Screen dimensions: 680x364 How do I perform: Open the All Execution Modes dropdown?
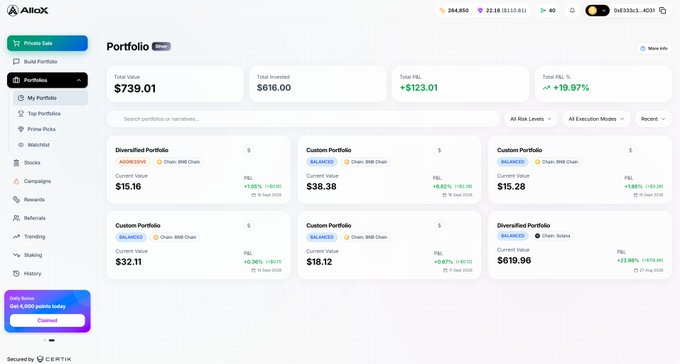(x=596, y=119)
